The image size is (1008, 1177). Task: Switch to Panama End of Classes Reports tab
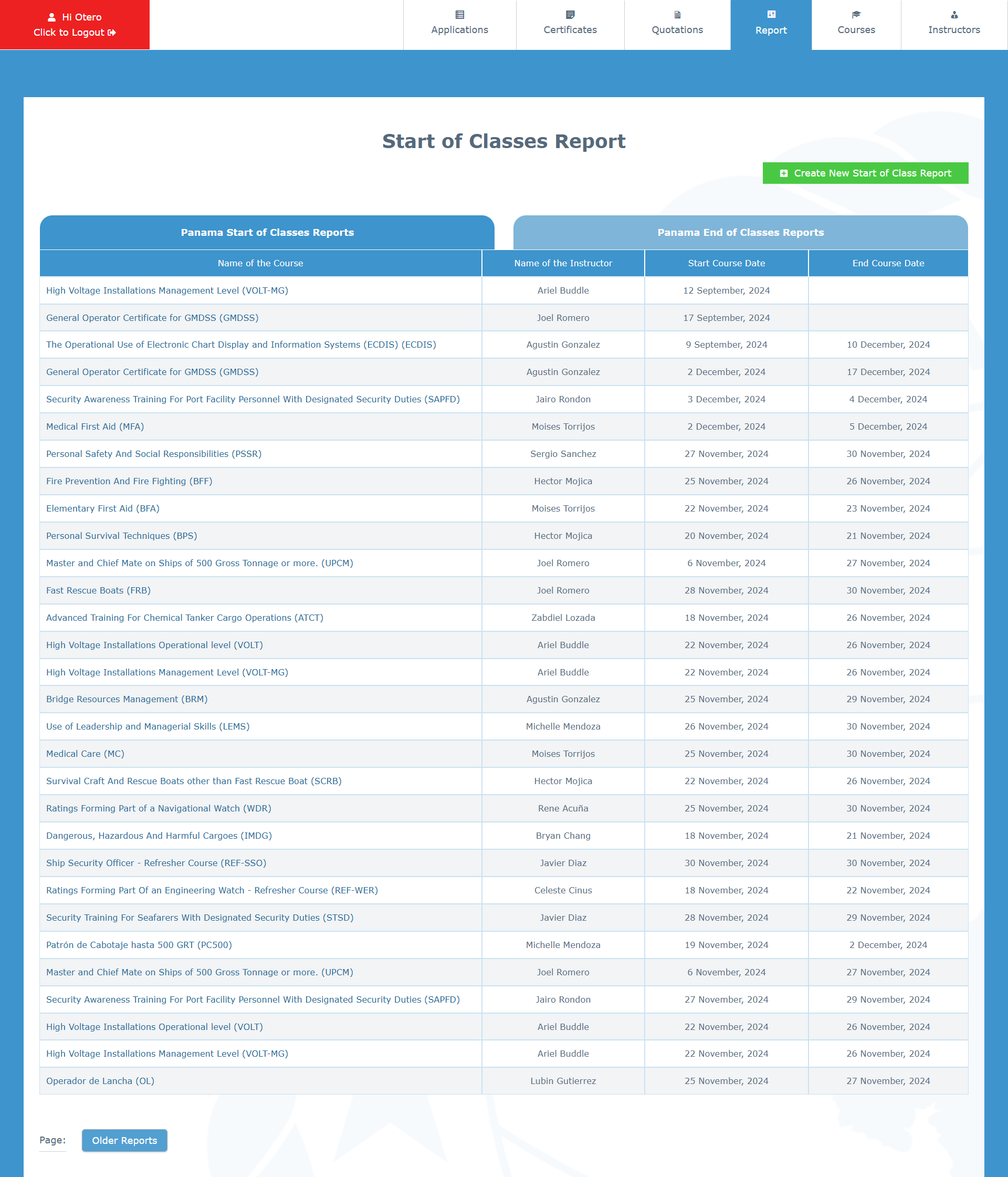[740, 232]
